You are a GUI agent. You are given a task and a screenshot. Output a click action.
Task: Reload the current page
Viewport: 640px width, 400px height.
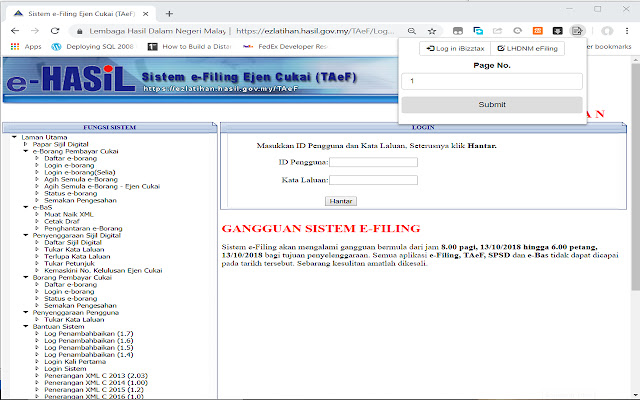tap(55, 31)
